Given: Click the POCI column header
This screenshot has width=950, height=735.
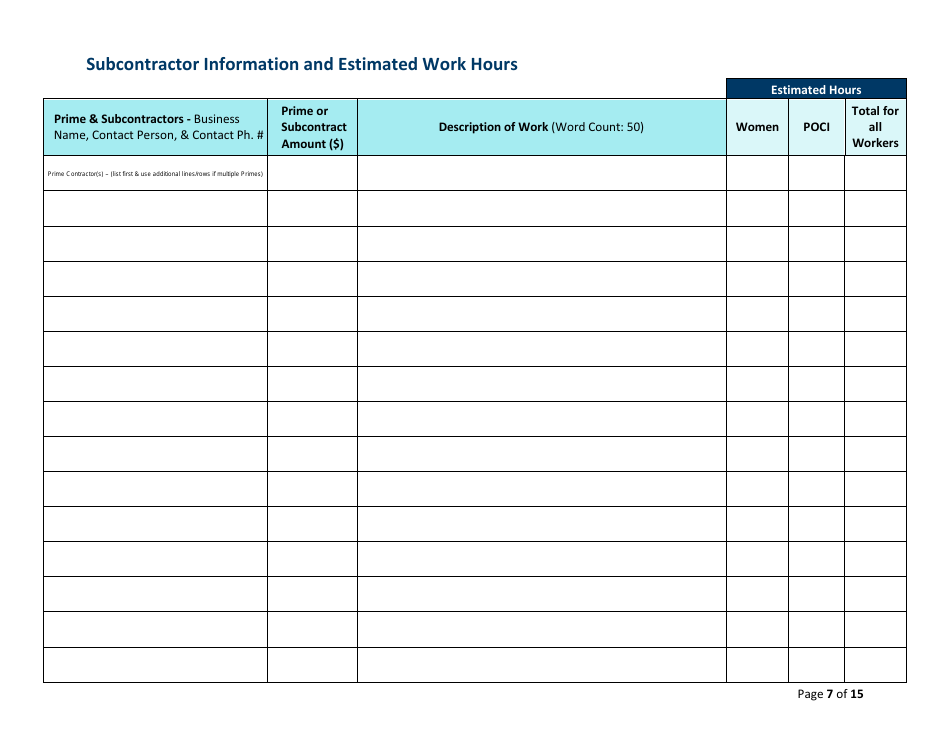Looking at the screenshot, I should (x=816, y=127).
